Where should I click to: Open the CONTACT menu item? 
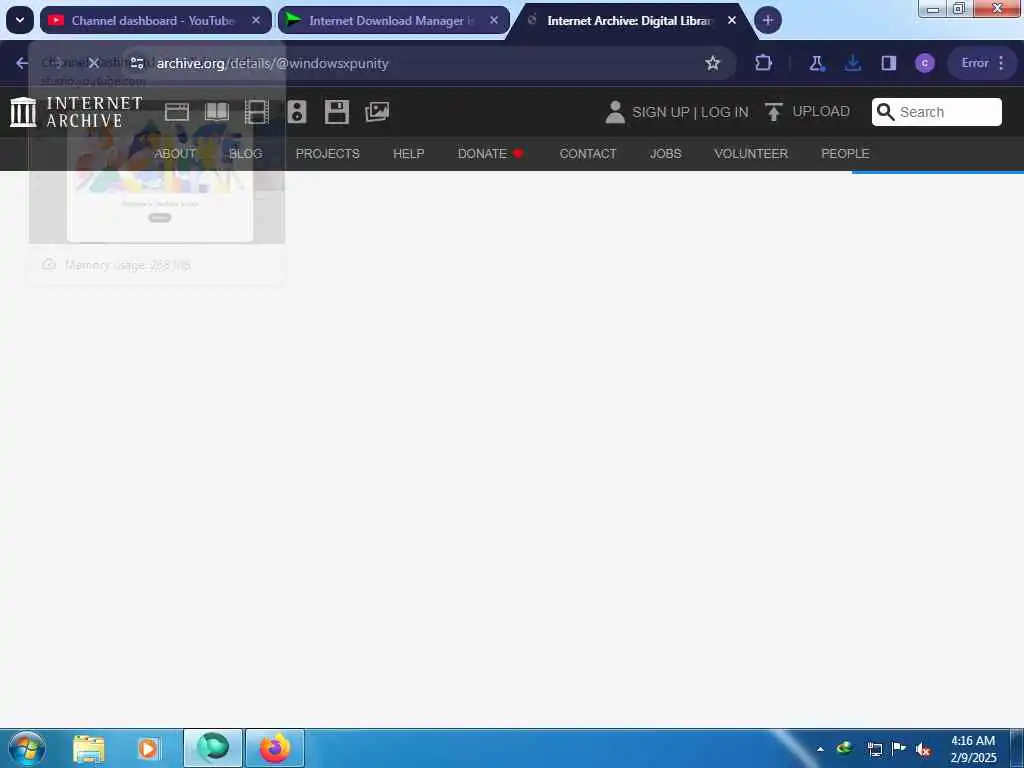588,153
